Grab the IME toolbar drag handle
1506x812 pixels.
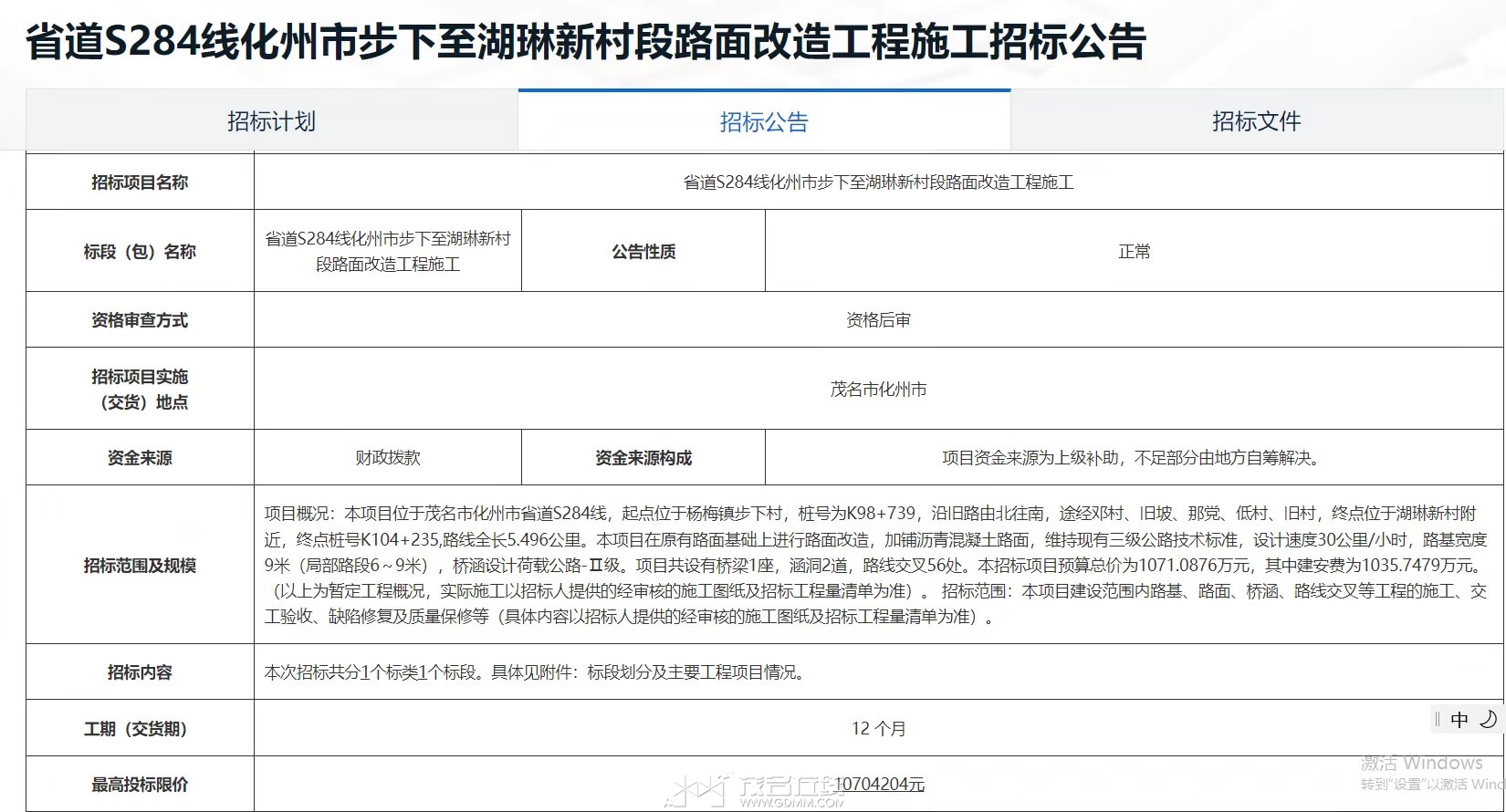tap(1438, 720)
